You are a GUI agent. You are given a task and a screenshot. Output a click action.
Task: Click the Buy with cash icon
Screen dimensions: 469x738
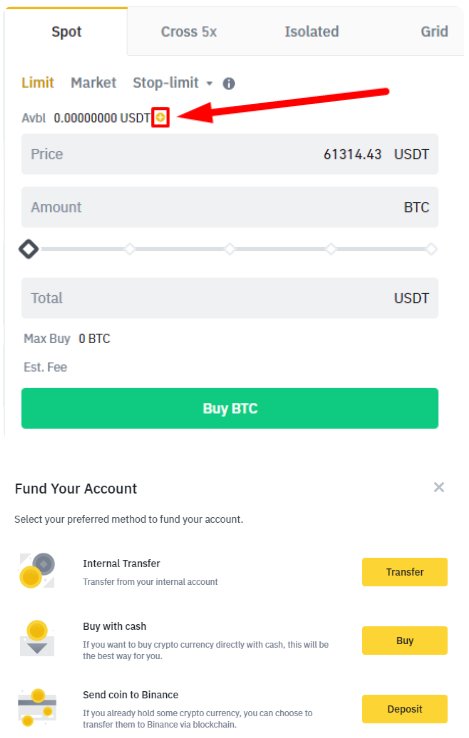click(37, 639)
